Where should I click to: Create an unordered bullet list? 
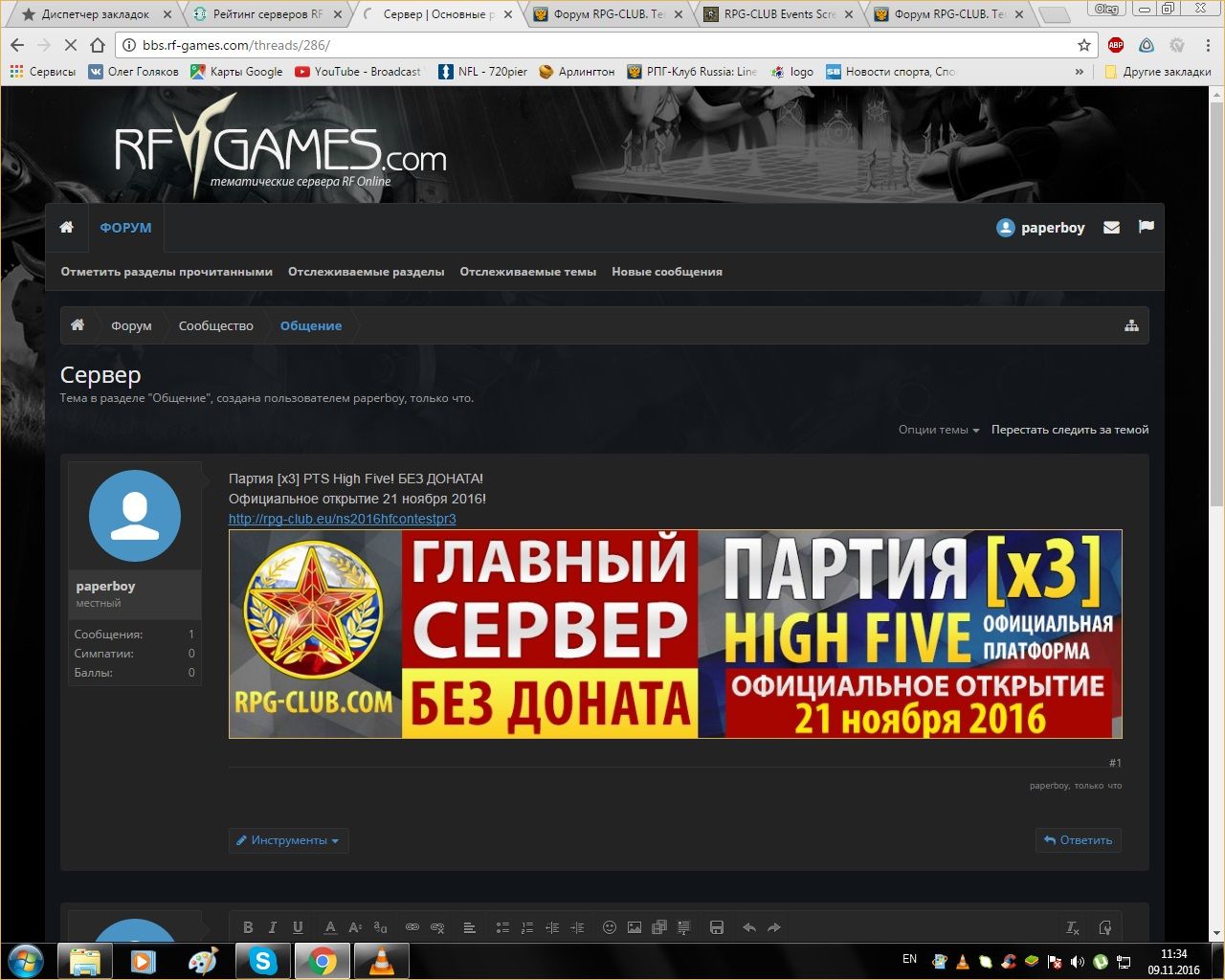point(502,927)
